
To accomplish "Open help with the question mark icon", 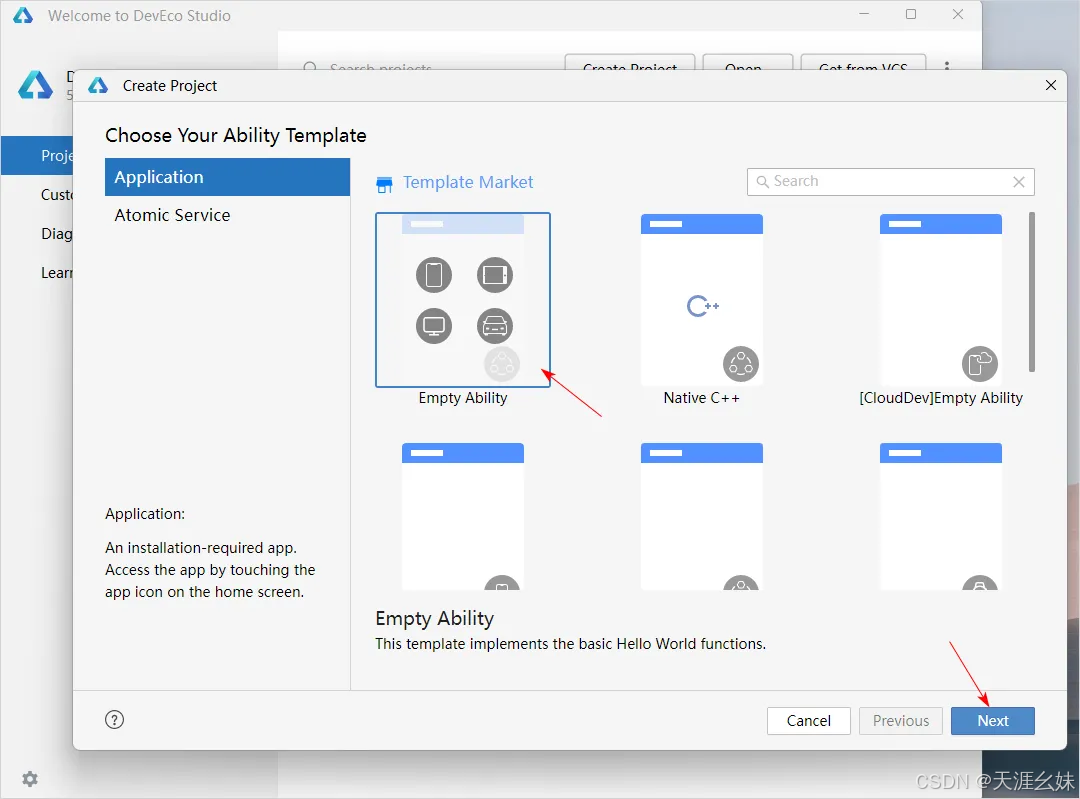I will (x=114, y=720).
